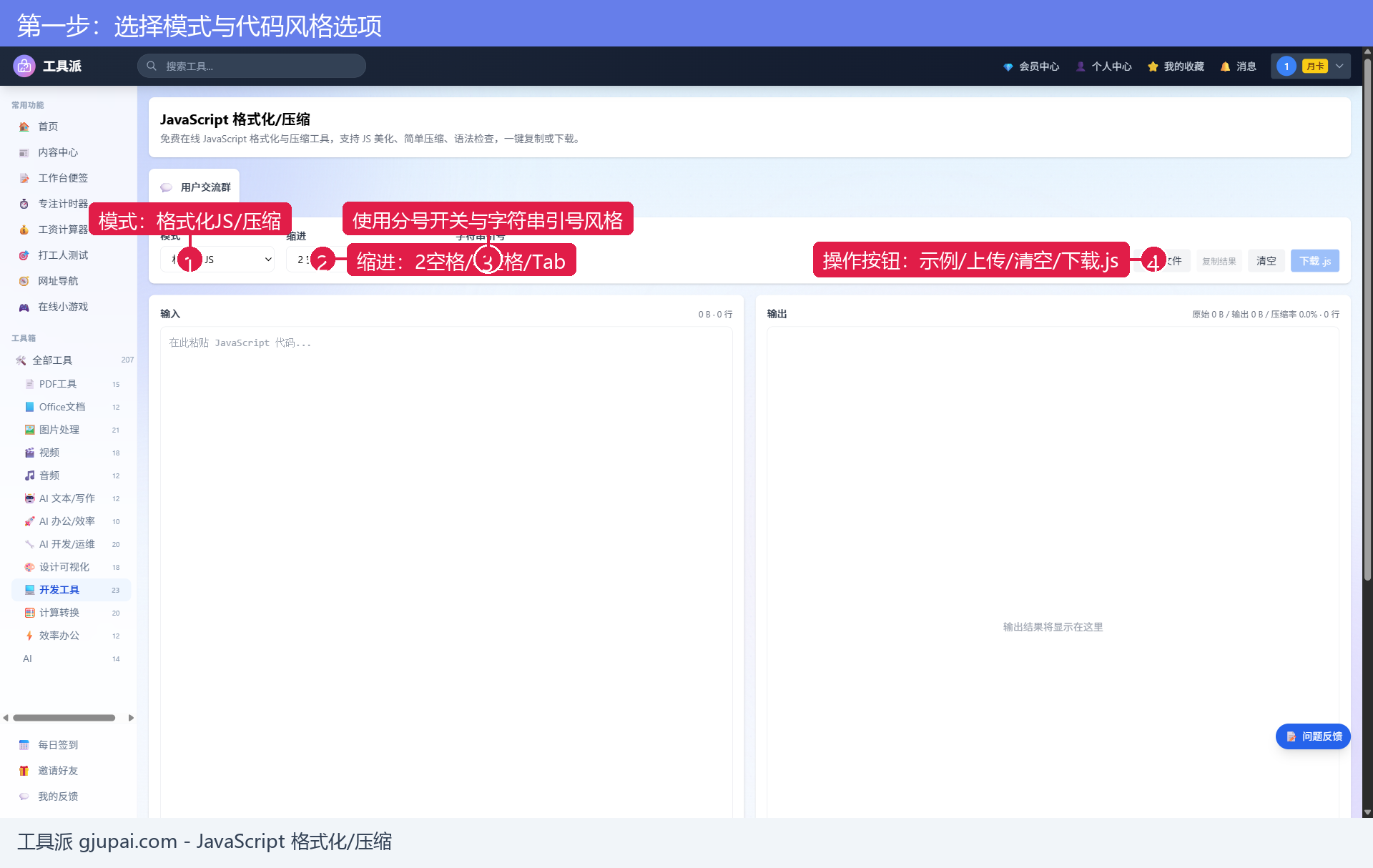Click the page scrollbar down arrow
Image resolution: width=1373 pixels, height=868 pixels.
point(1367,812)
